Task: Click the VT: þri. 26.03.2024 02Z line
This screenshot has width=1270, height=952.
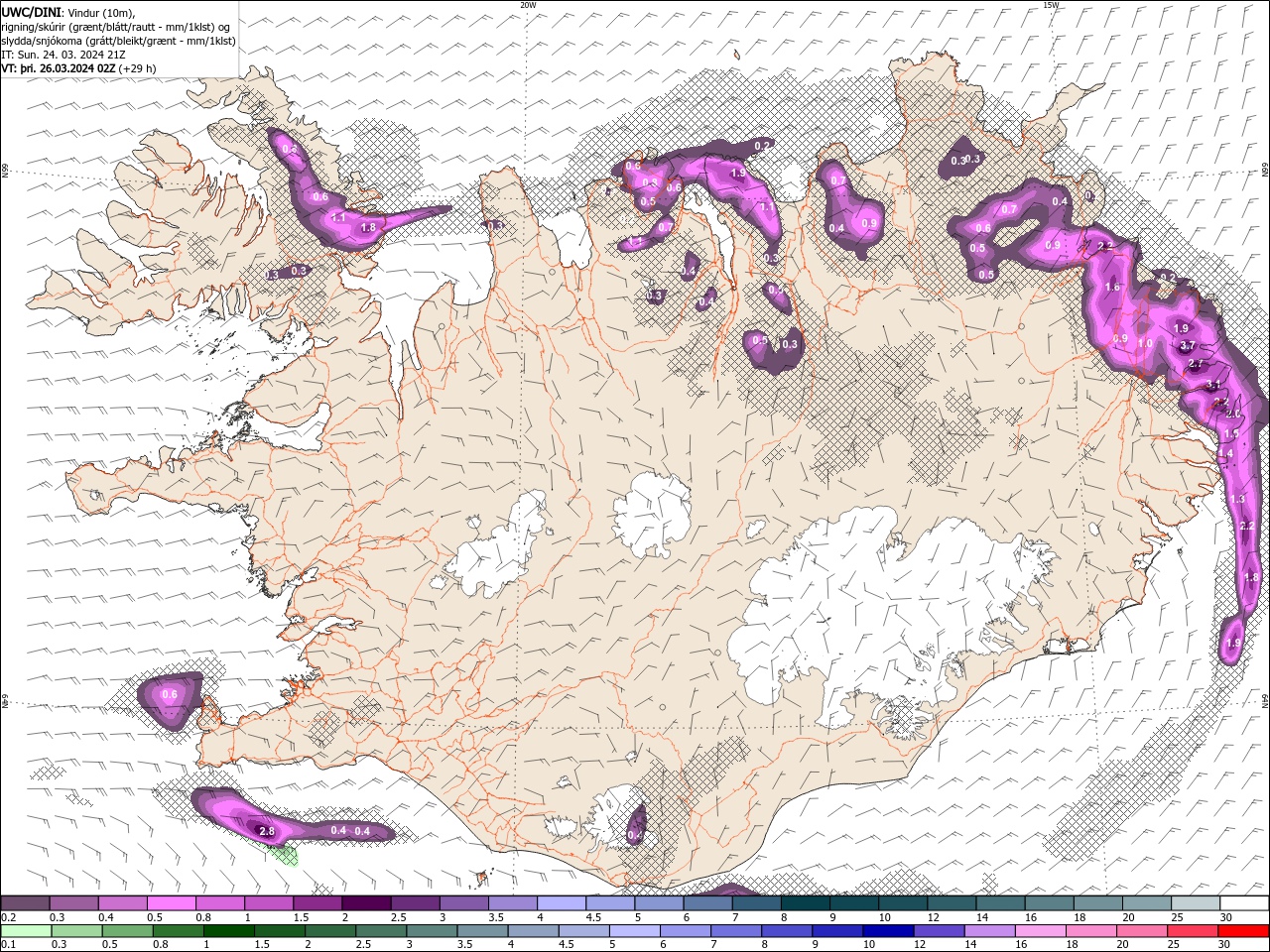Action: point(78,68)
